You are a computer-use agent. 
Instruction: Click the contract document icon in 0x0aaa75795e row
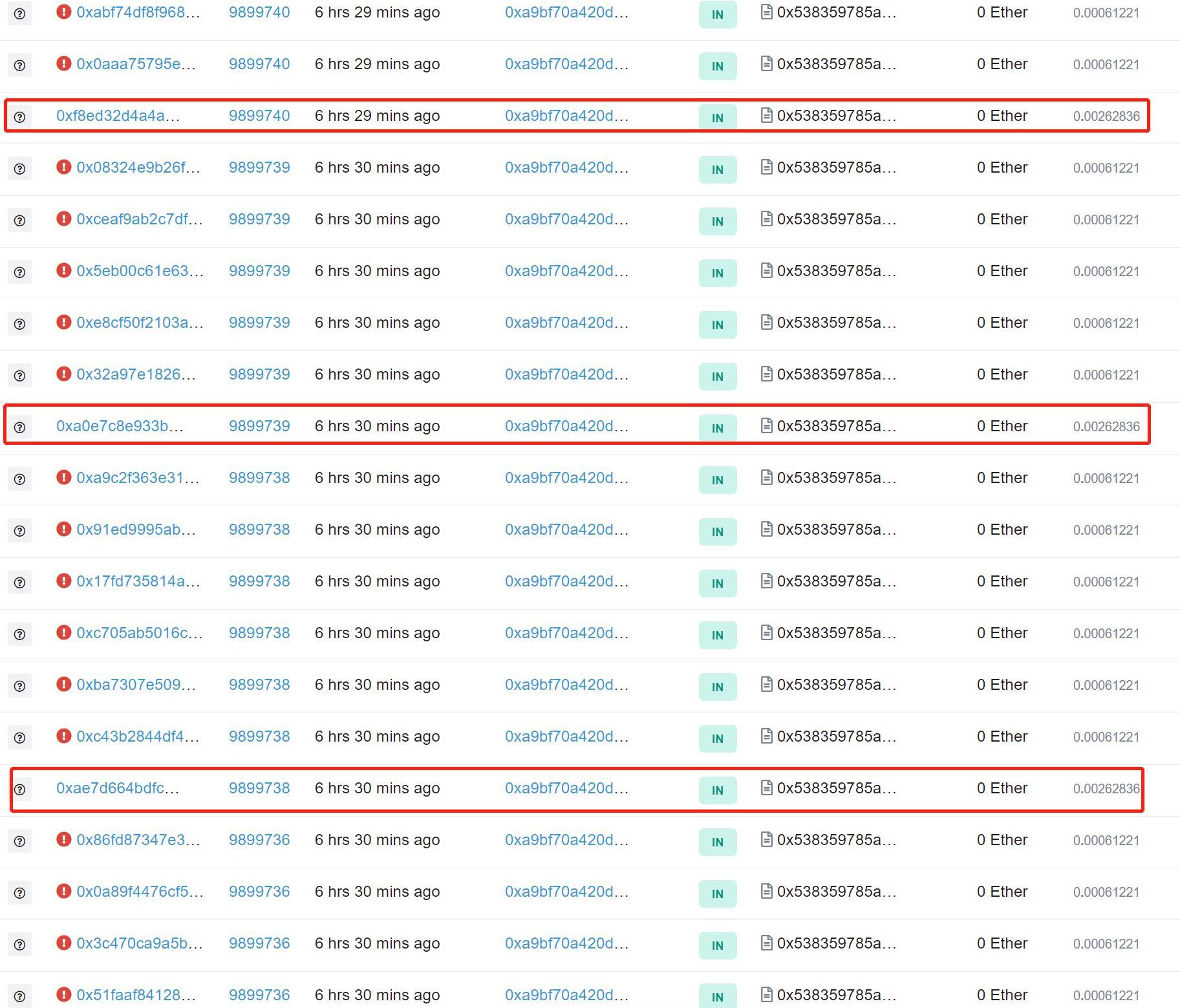pos(766,63)
